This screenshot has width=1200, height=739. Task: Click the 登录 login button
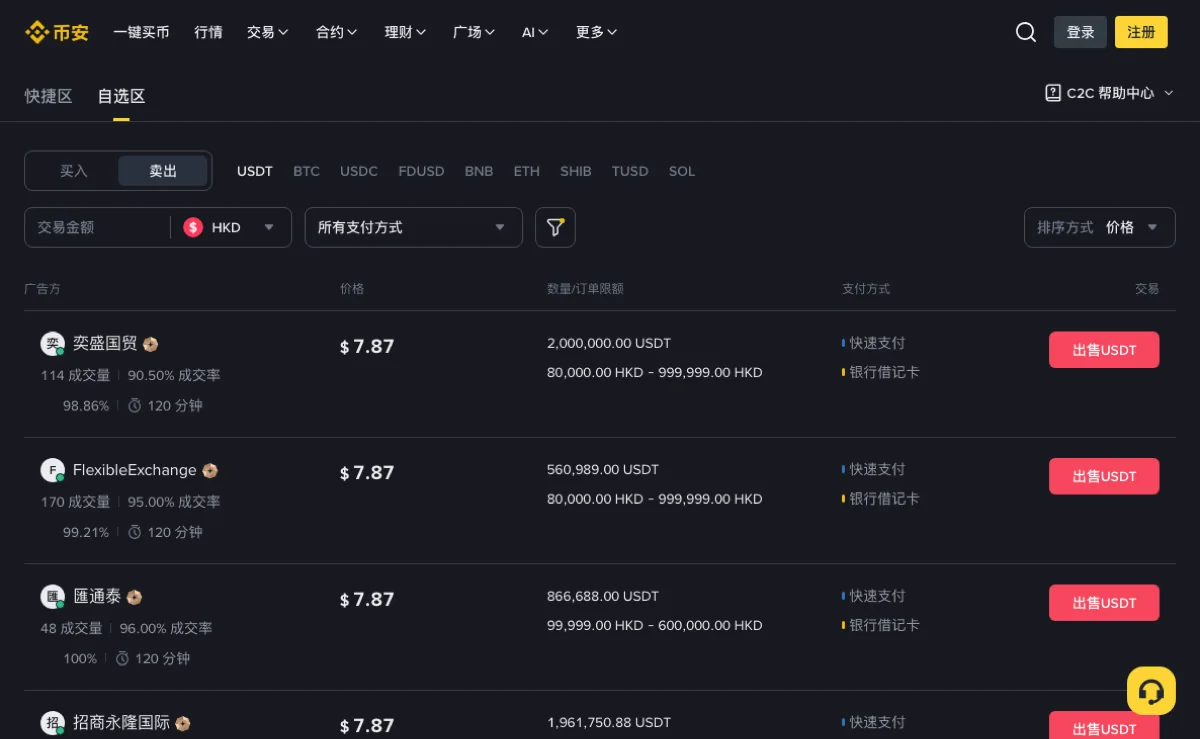click(1081, 32)
